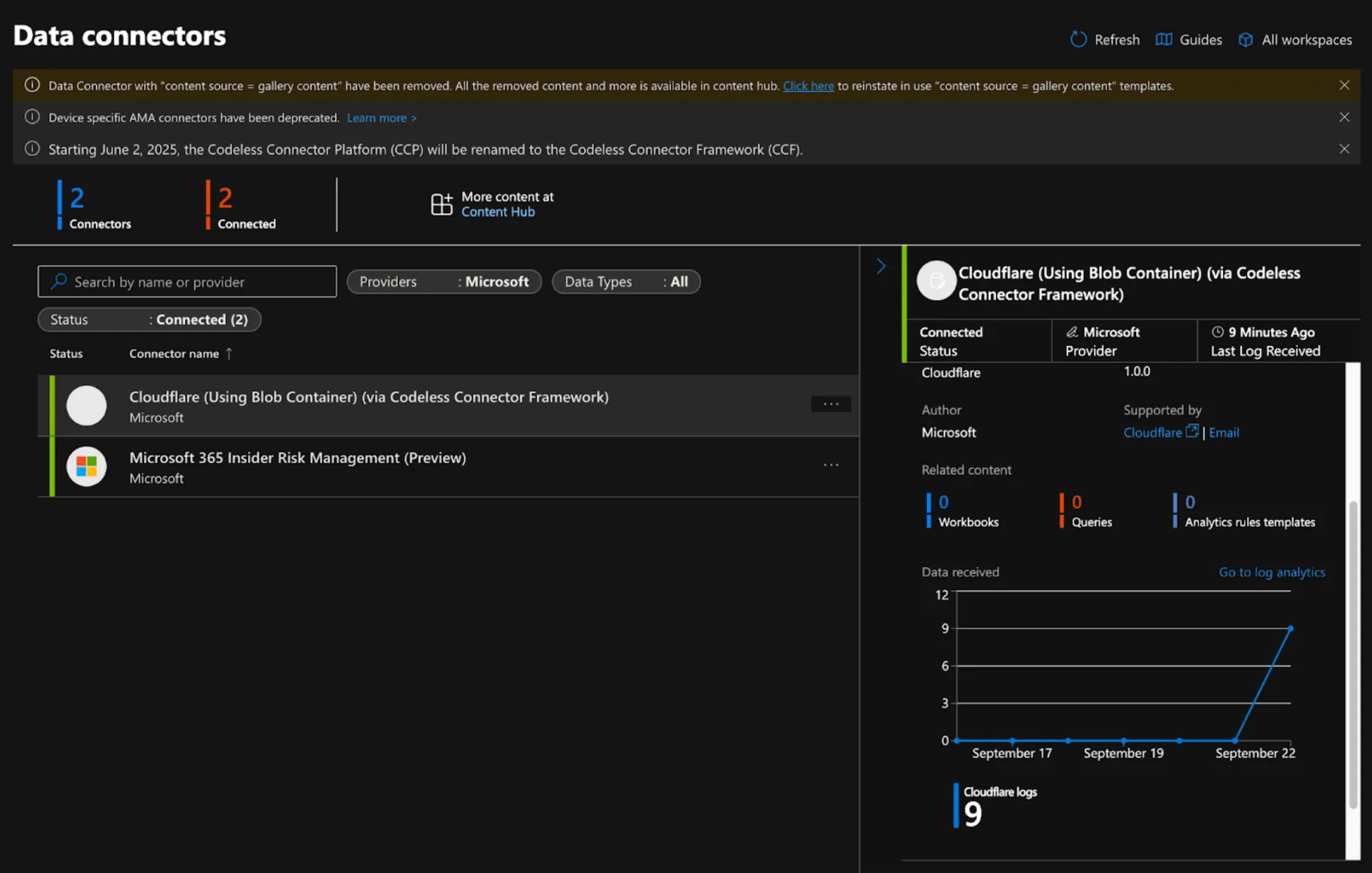
Task: Open ellipsis menu for Microsoft 365 Insider Risk
Action: 831,465
